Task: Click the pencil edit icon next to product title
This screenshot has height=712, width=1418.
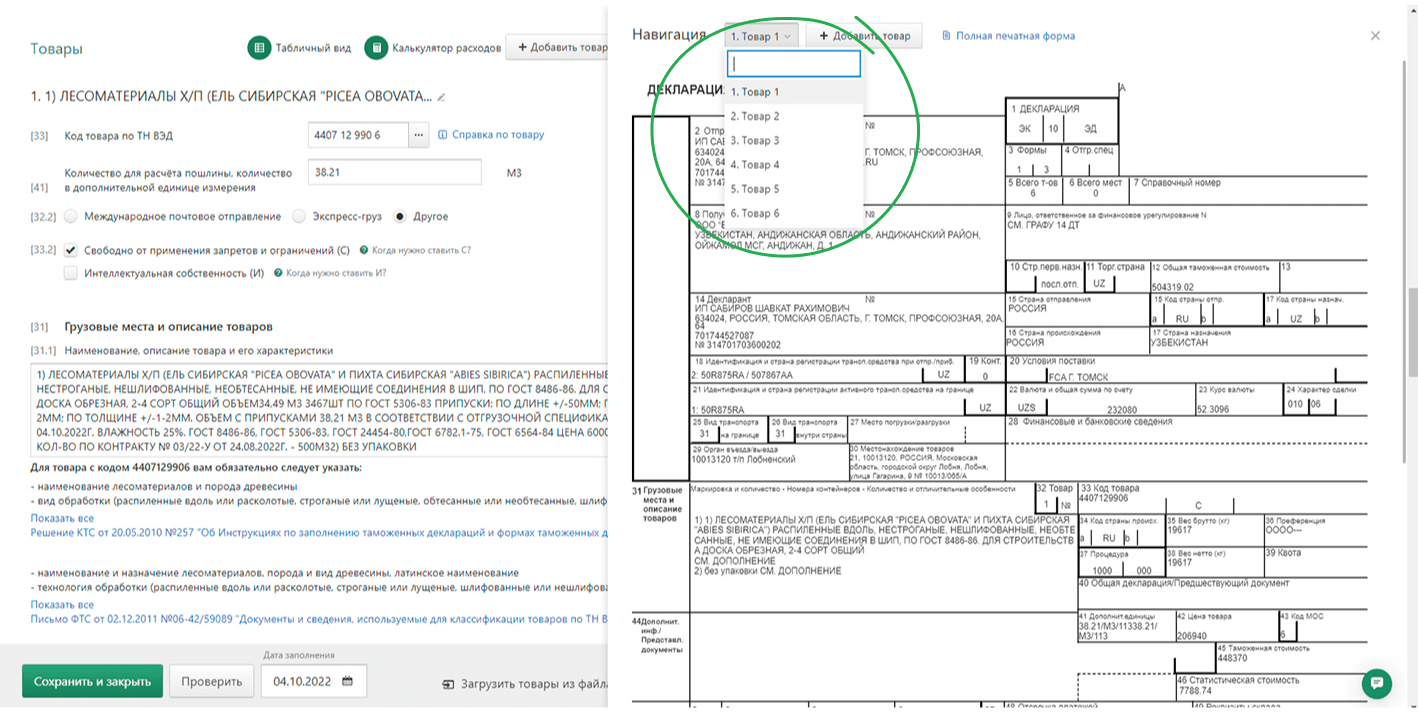Action: coord(442,97)
